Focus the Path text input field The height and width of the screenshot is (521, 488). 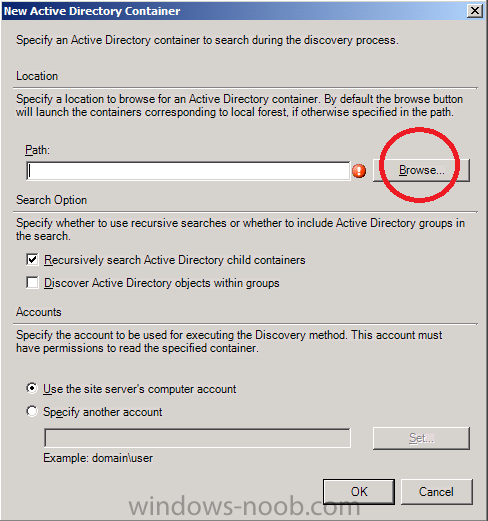[188, 171]
